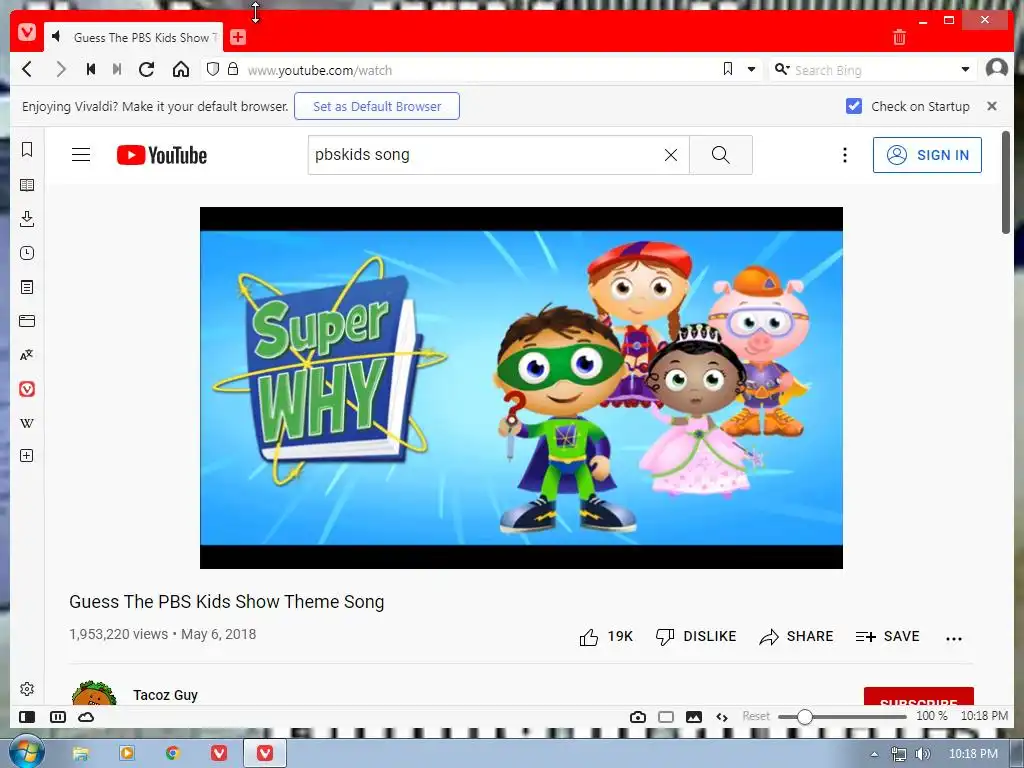The height and width of the screenshot is (768, 1024).
Task: Go to the YouTube home logo
Action: pos(162,155)
